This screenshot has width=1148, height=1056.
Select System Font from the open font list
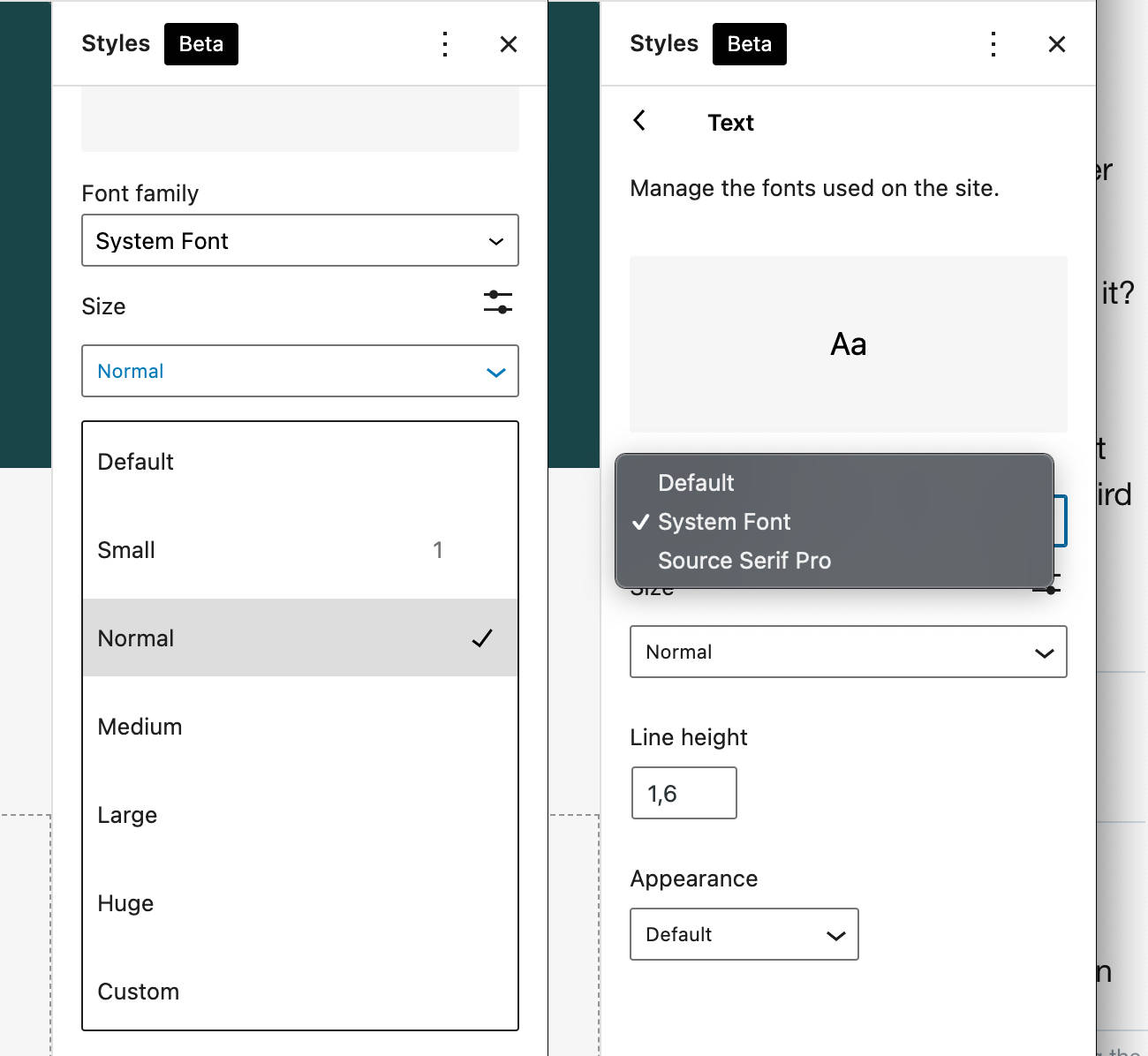pyautogui.click(x=724, y=522)
